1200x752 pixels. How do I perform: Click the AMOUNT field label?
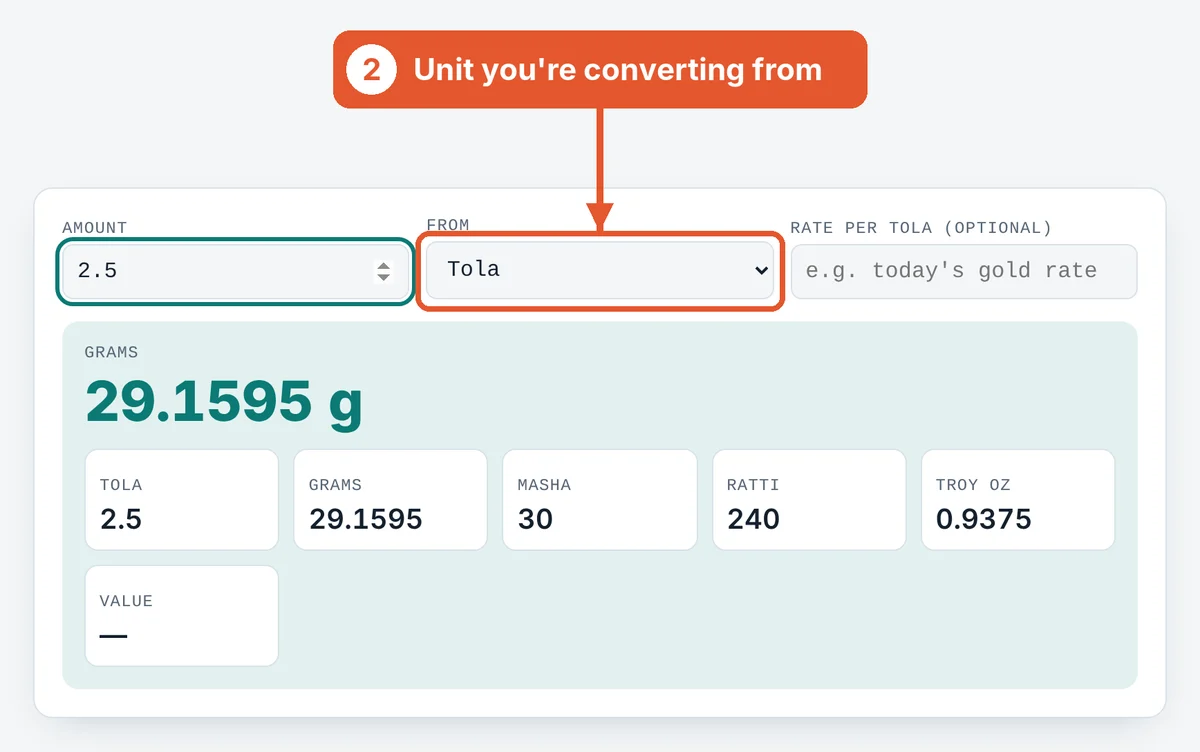click(x=95, y=228)
